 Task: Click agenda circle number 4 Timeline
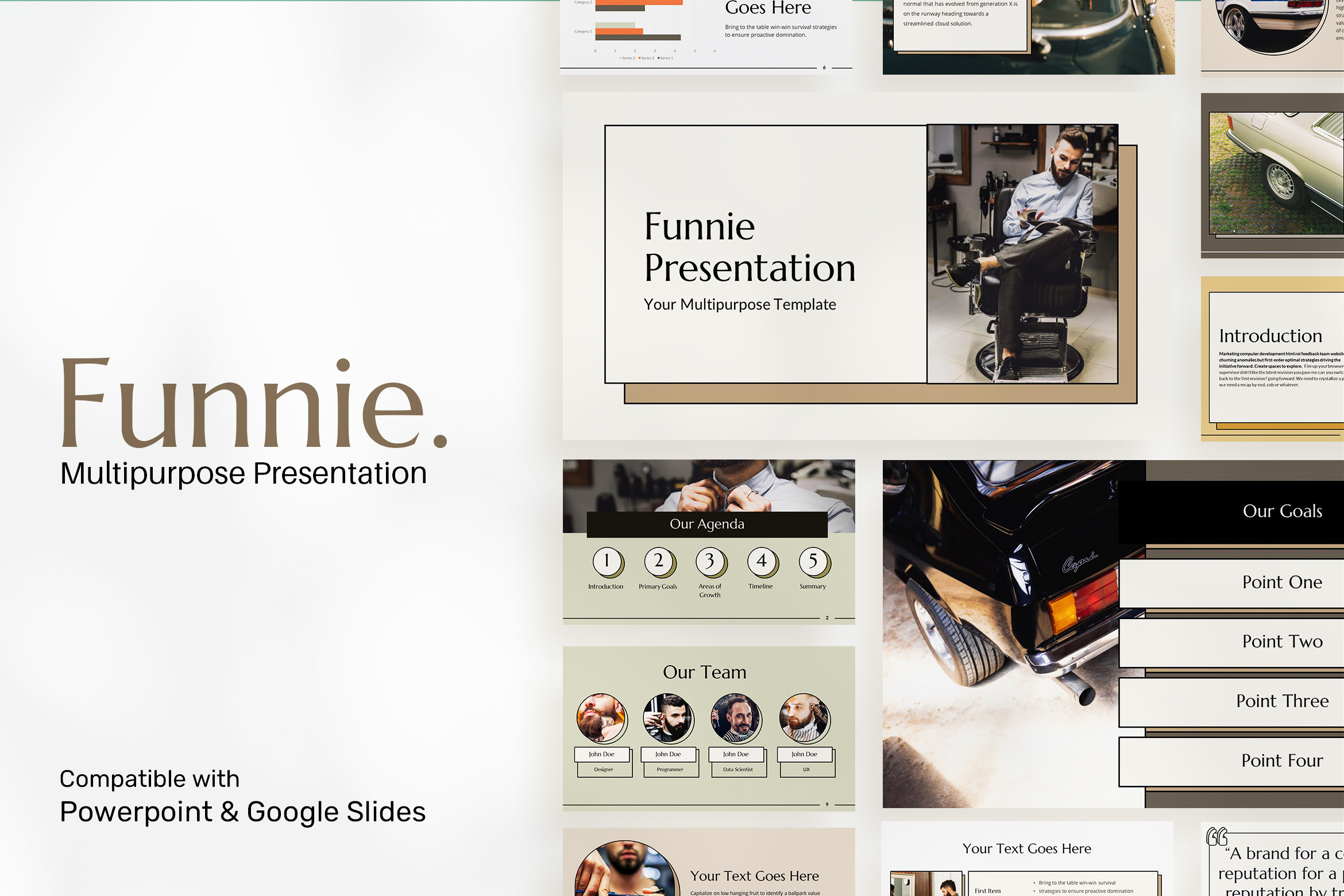click(x=762, y=561)
